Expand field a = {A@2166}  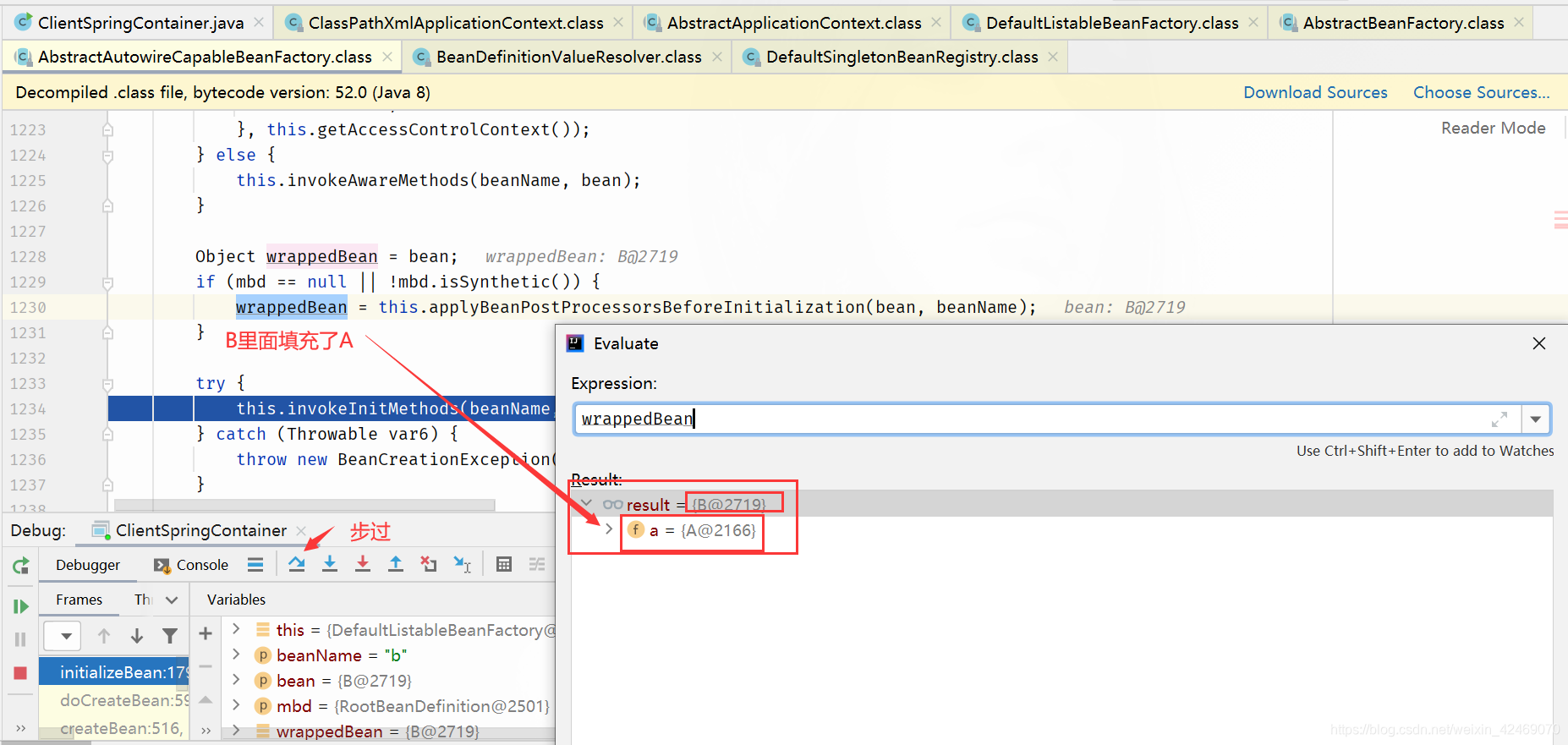coord(608,529)
